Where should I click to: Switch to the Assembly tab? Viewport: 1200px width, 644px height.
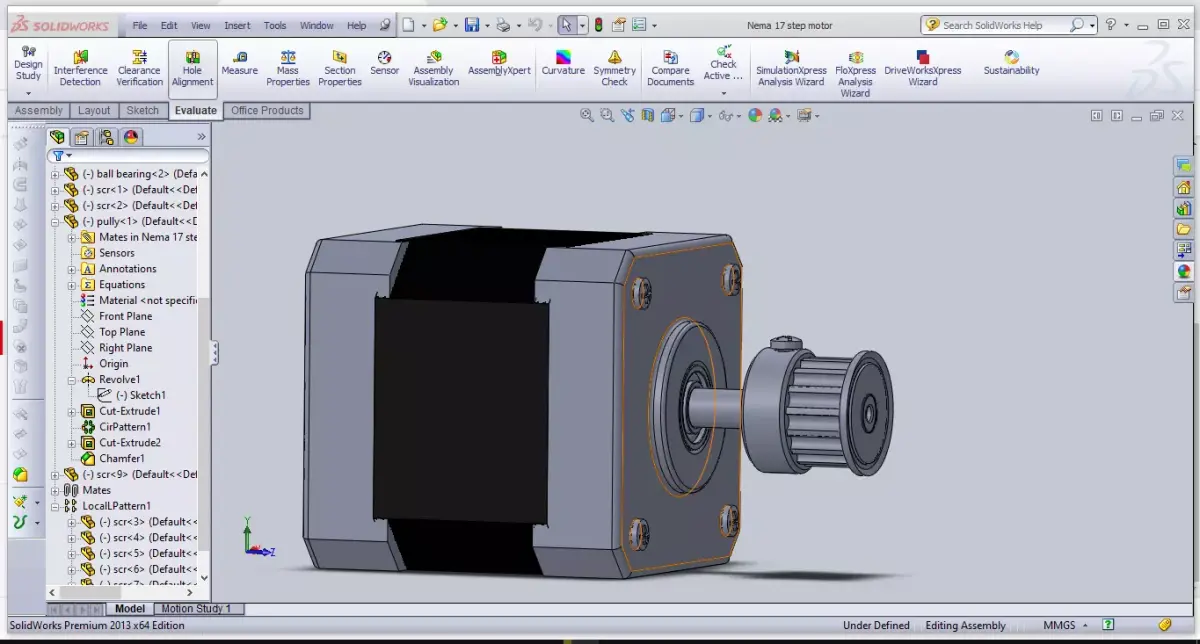(x=39, y=111)
